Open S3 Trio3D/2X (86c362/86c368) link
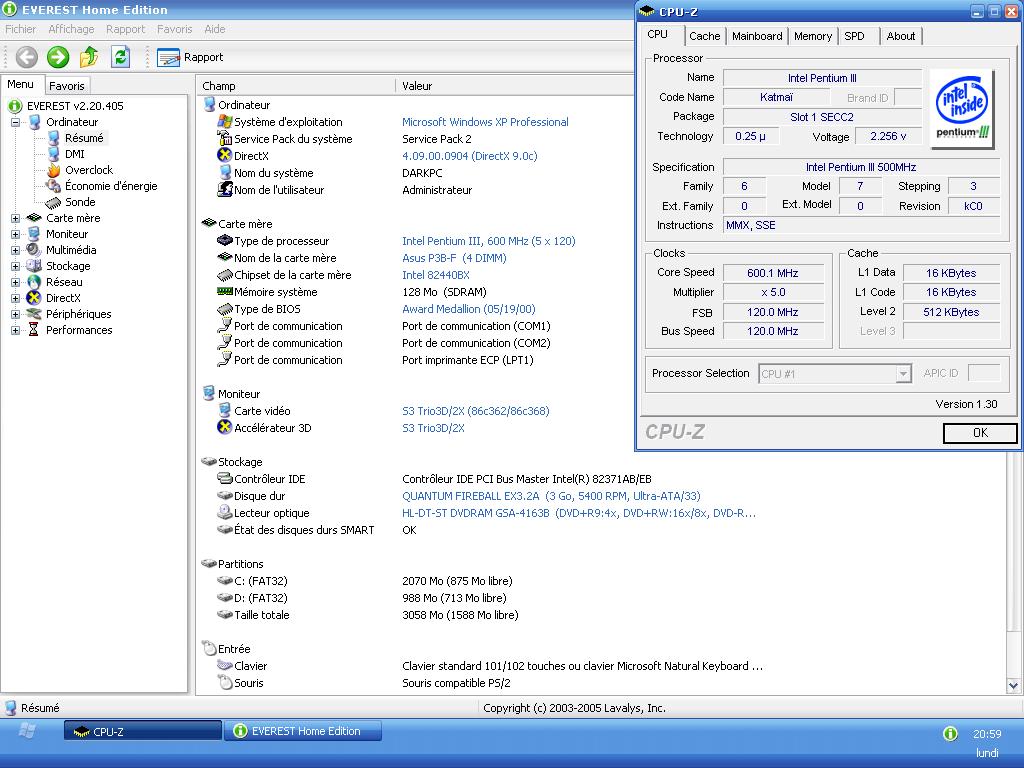The image size is (1024, 768). tap(475, 411)
